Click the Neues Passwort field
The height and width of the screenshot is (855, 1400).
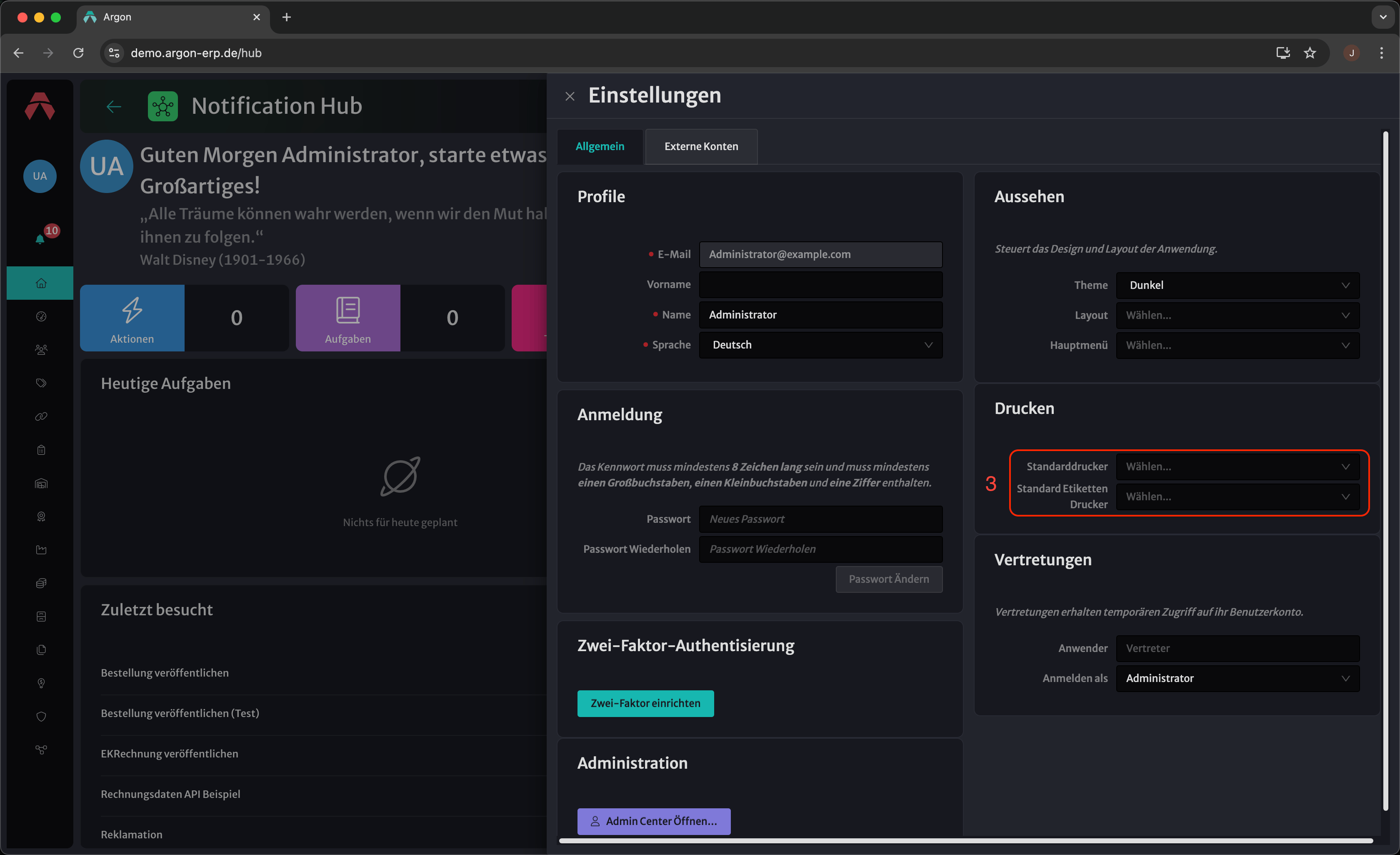(x=820, y=519)
